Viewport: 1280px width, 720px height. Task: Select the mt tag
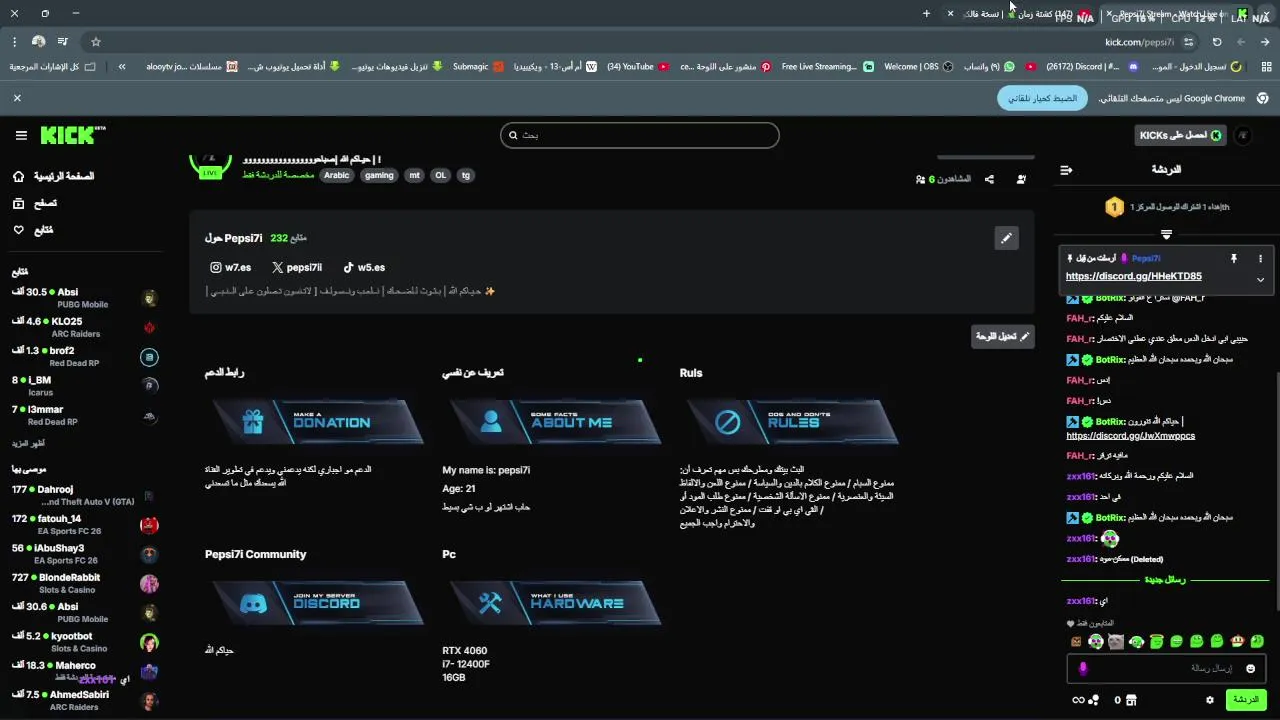(414, 175)
